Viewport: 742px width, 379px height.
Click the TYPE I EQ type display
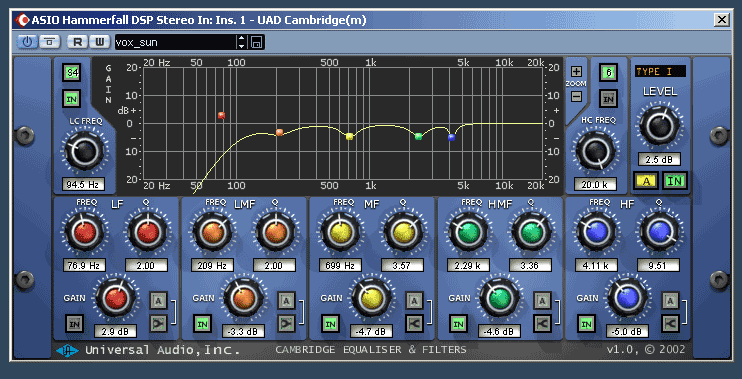click(660, 71)
